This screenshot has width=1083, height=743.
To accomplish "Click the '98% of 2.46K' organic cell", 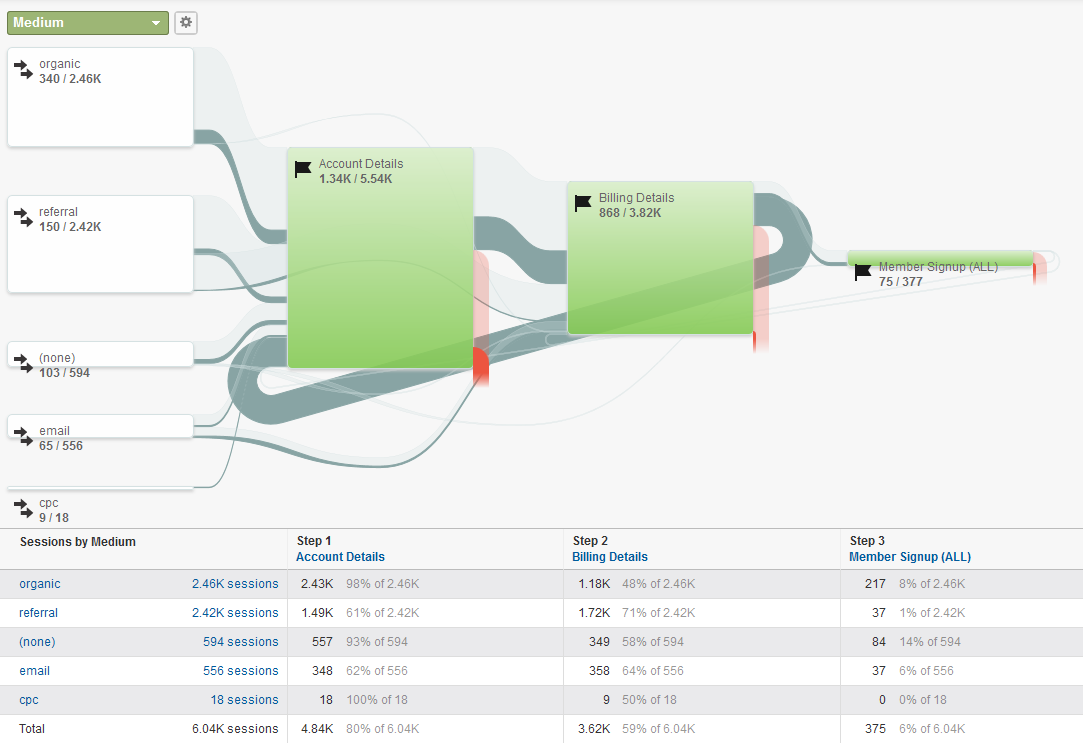I will (x=383, y=584).
